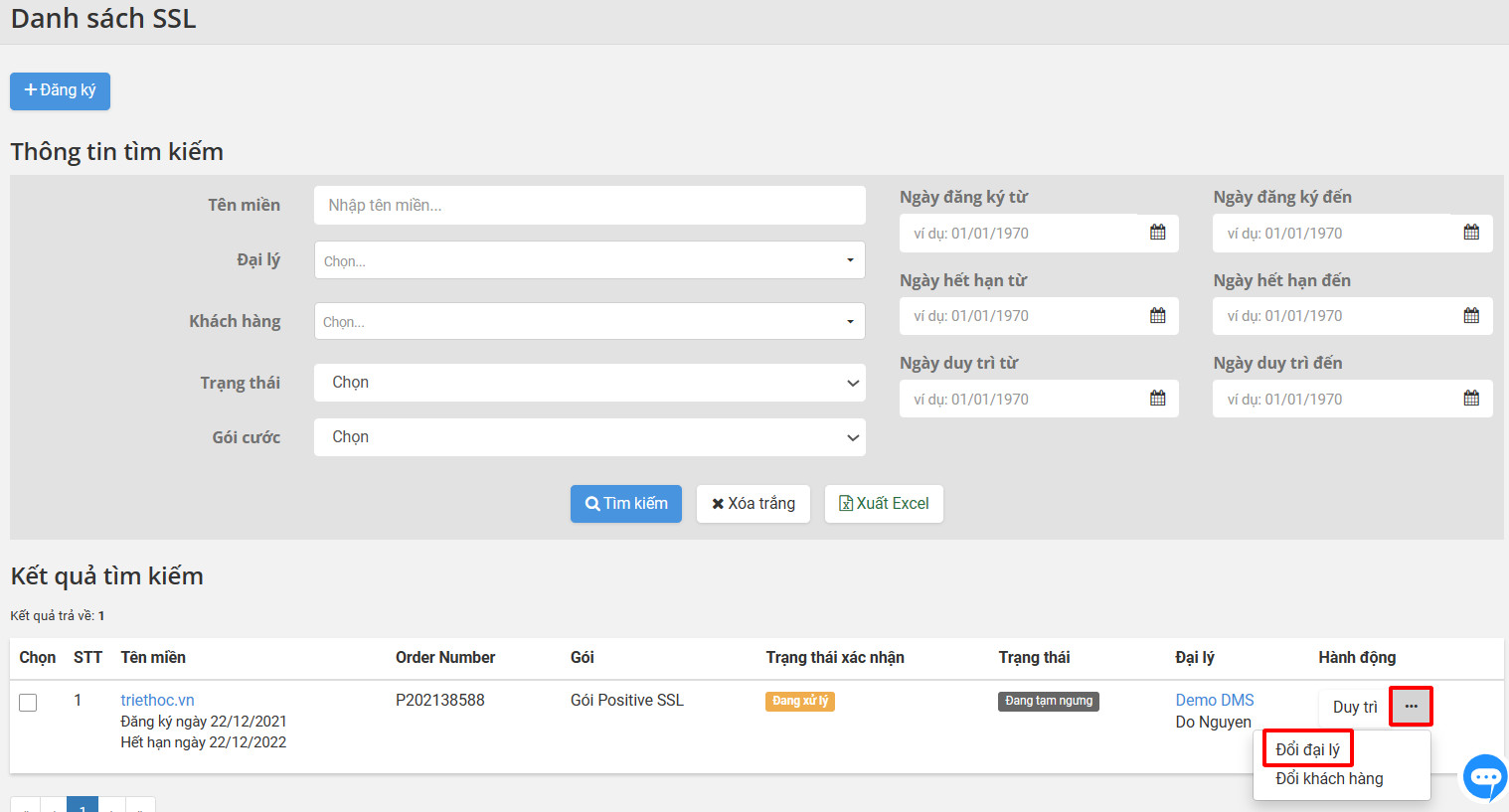Focus the Tên miền input field
This screenshot has width=1509, height=812.
(x=589, y=205)
